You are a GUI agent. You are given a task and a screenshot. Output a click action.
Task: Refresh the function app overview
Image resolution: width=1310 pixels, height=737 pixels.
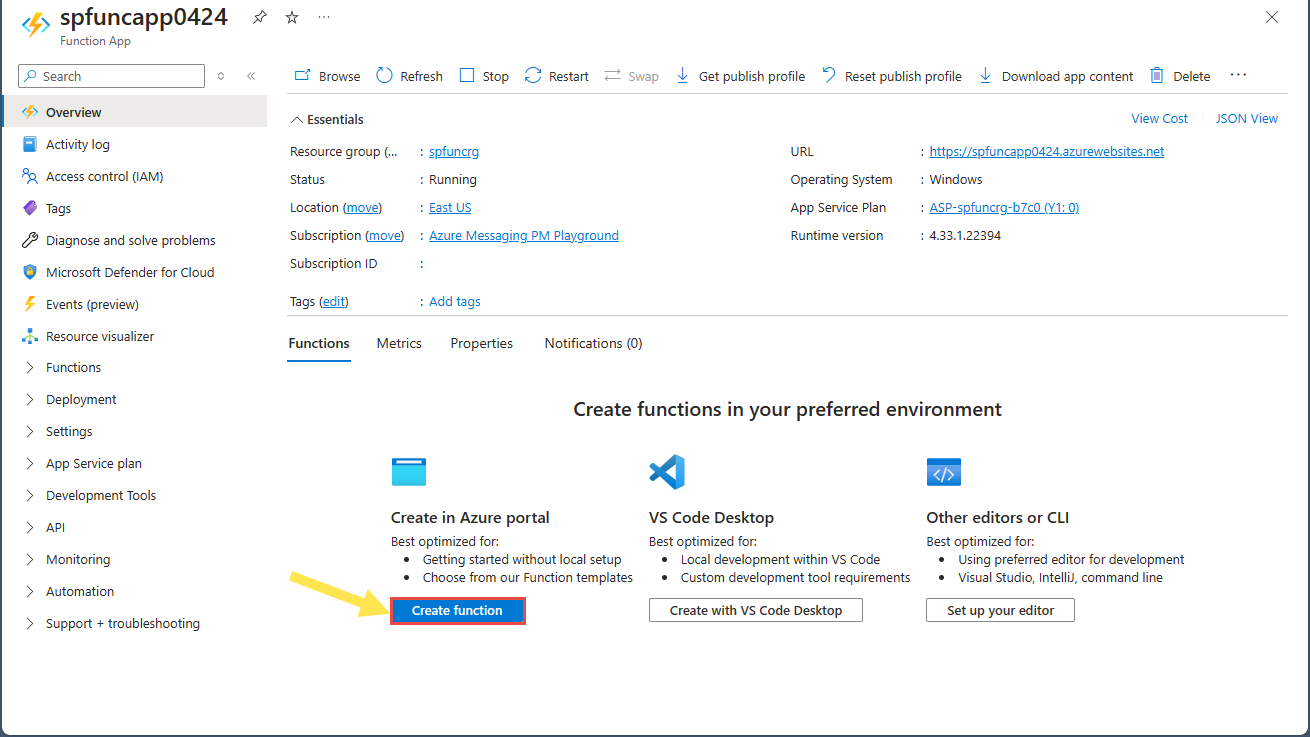[410, 76]
